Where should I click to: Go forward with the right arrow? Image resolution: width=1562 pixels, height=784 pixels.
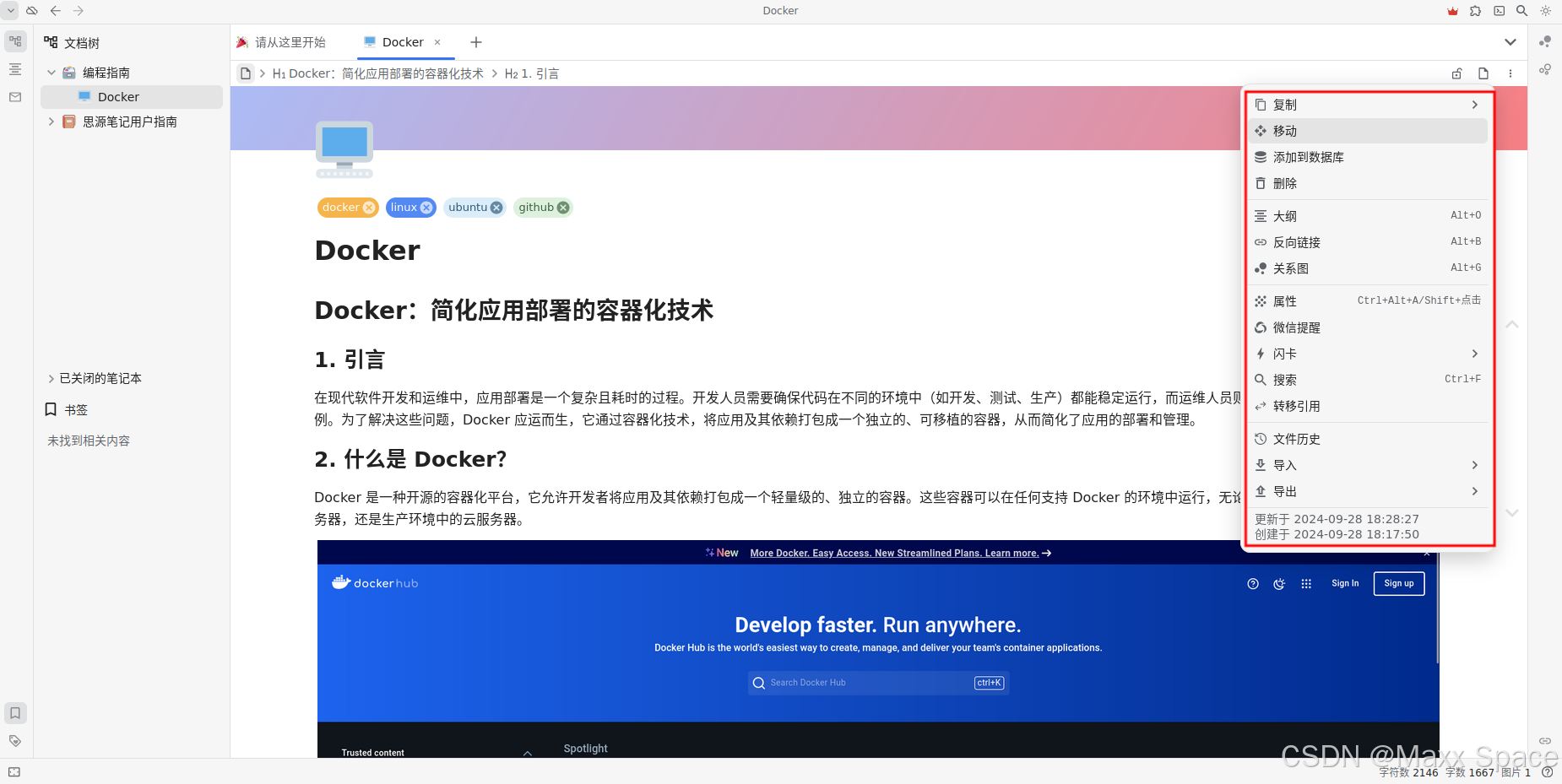tap(79, 11)
